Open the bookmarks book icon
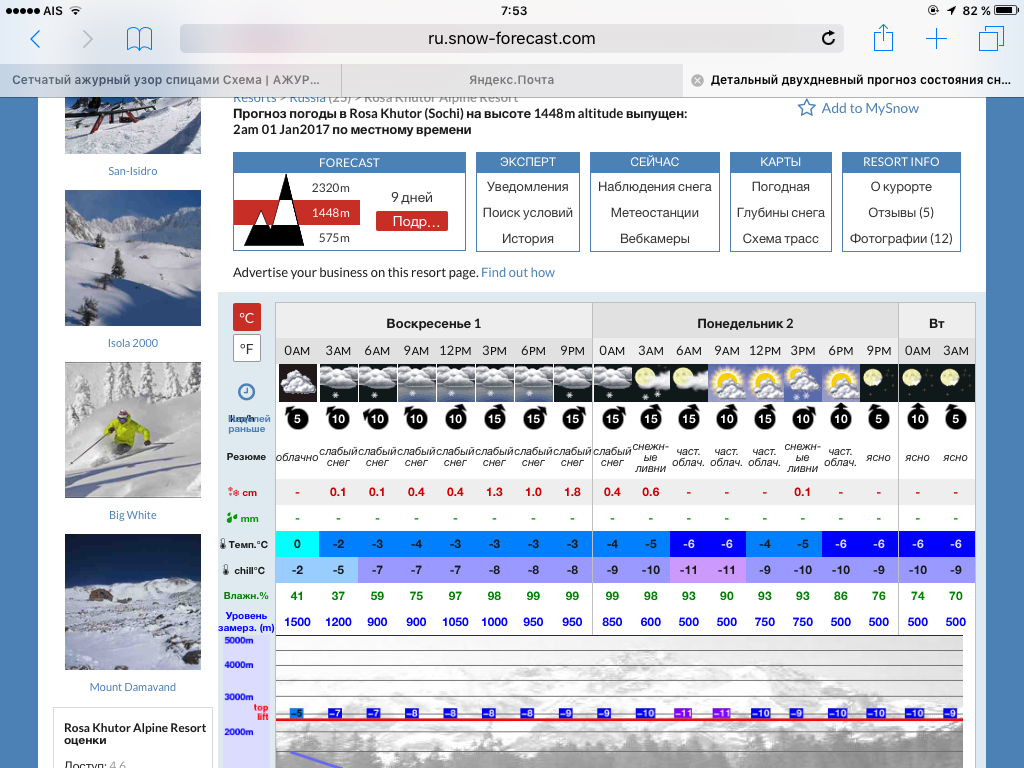Image resolution: width=1024 pixels, height=768 pixels. pos(139,39)
